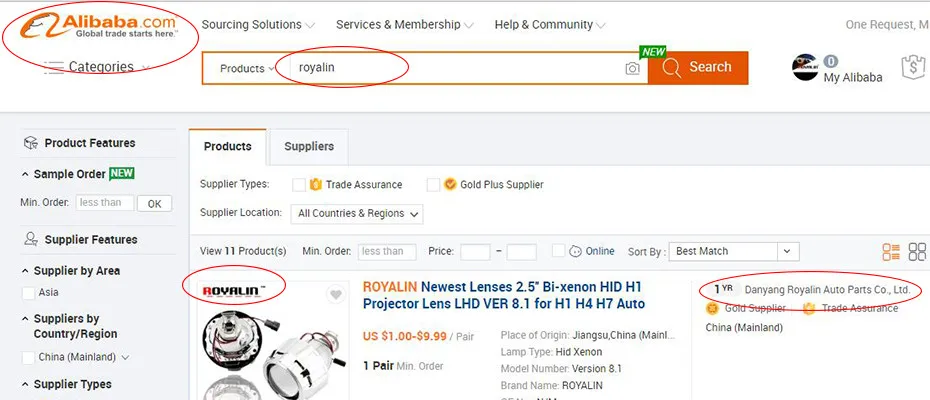Open the order clipboard icon at top right
Screen dimensions: 930x400
tap(911, 67)
